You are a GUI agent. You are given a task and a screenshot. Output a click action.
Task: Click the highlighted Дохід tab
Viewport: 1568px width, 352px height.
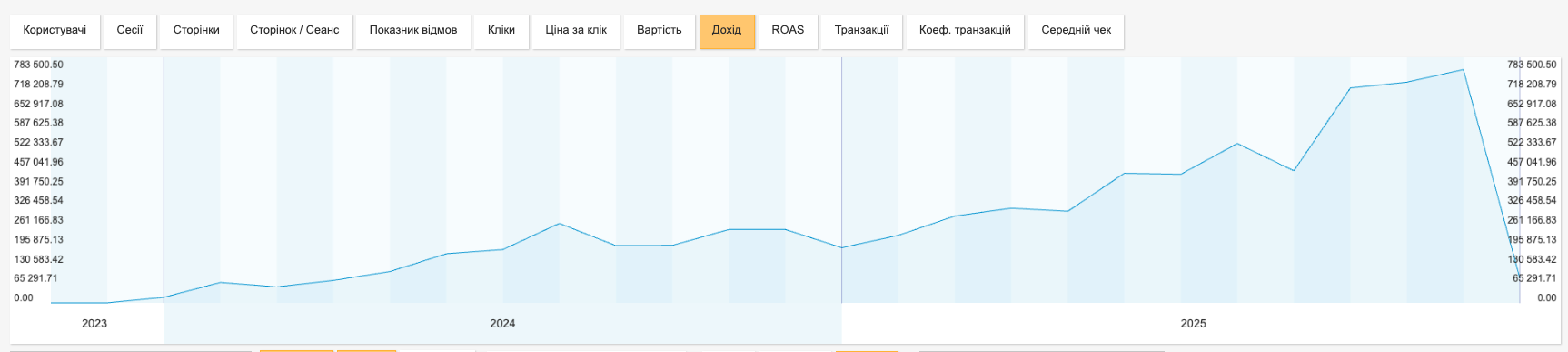(727, 30)
